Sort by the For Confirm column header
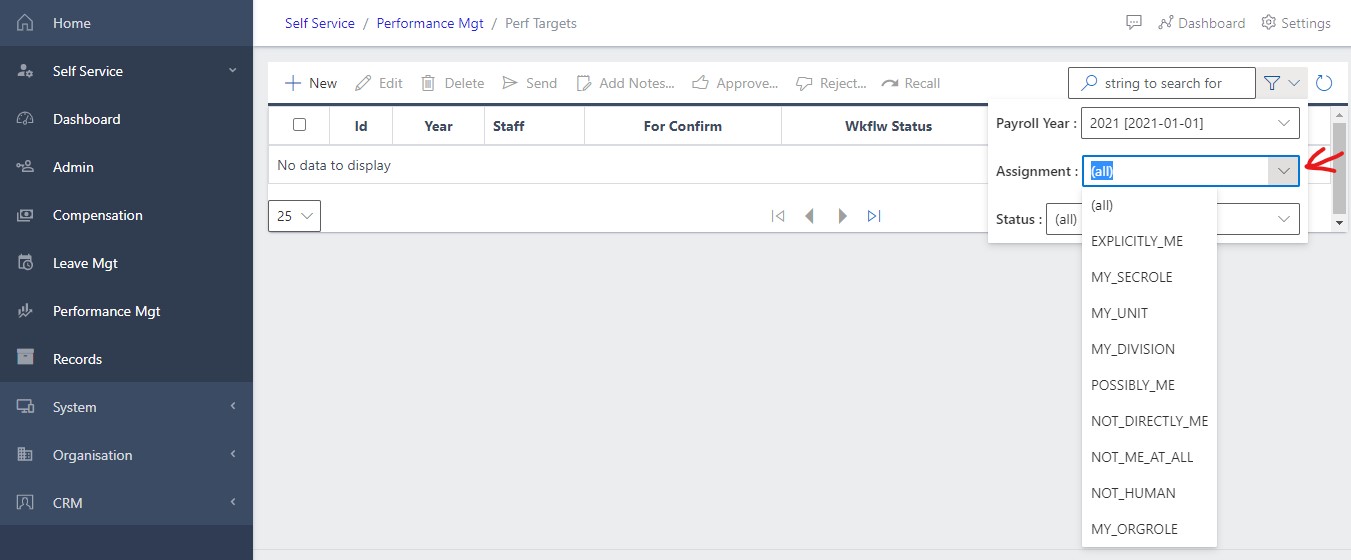Image resolution: width=1351 pixels, height=560 pixels. tap(683, 126)
